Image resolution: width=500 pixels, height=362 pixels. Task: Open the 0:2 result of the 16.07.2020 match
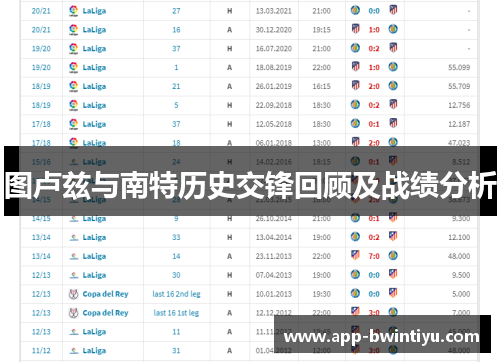click(374, 49)
